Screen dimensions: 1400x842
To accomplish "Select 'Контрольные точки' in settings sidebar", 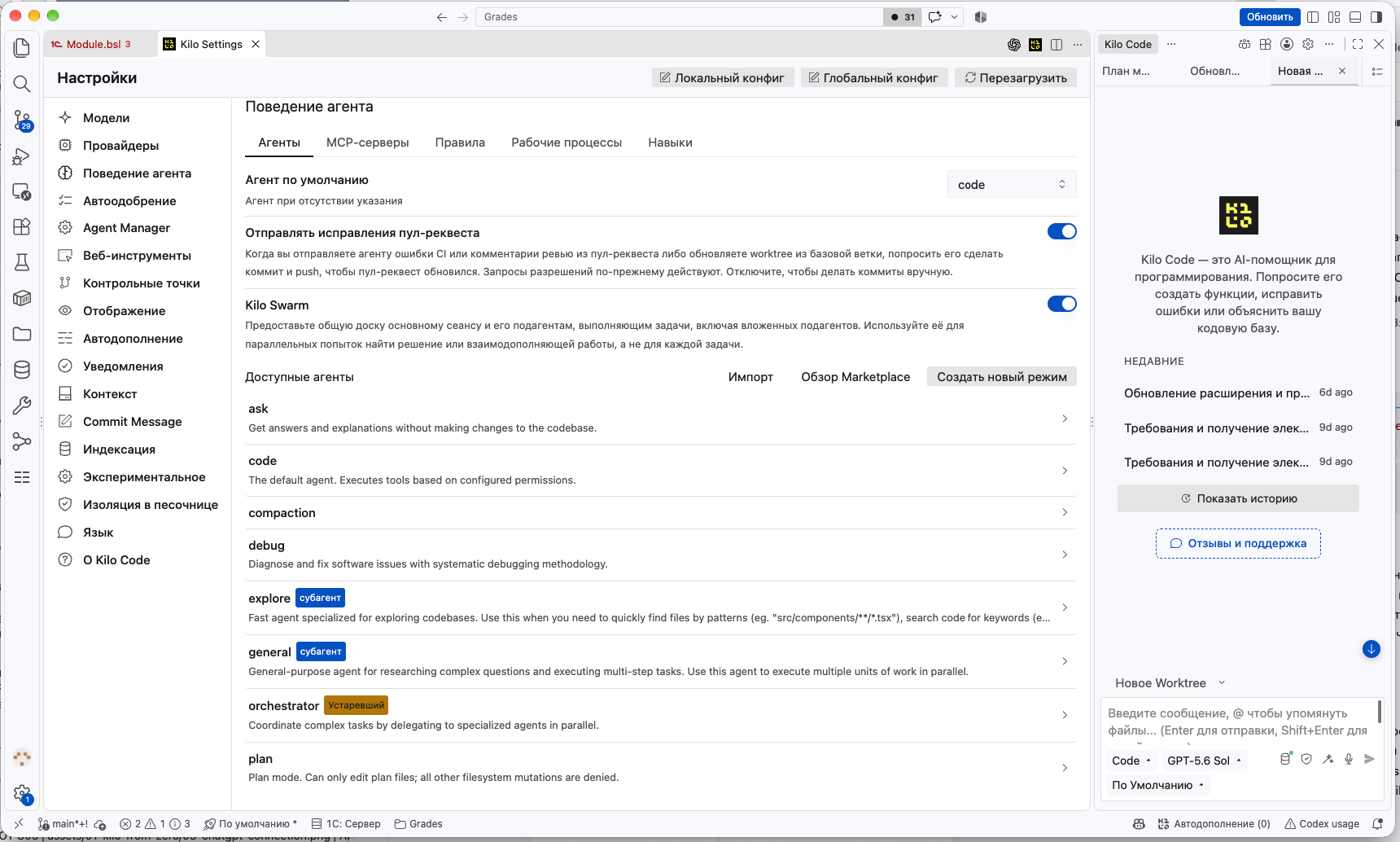I will (142, 283).
